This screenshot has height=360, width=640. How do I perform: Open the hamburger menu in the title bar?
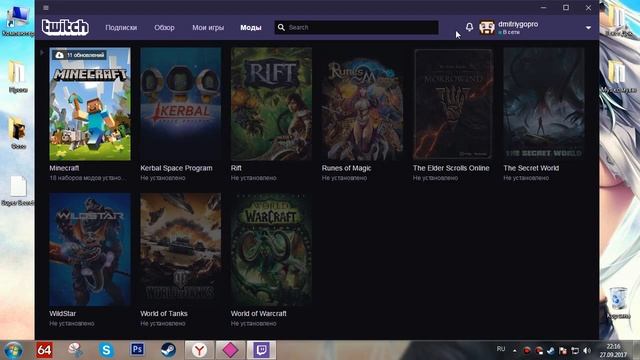pyautogui.click(x=46, y=8)
